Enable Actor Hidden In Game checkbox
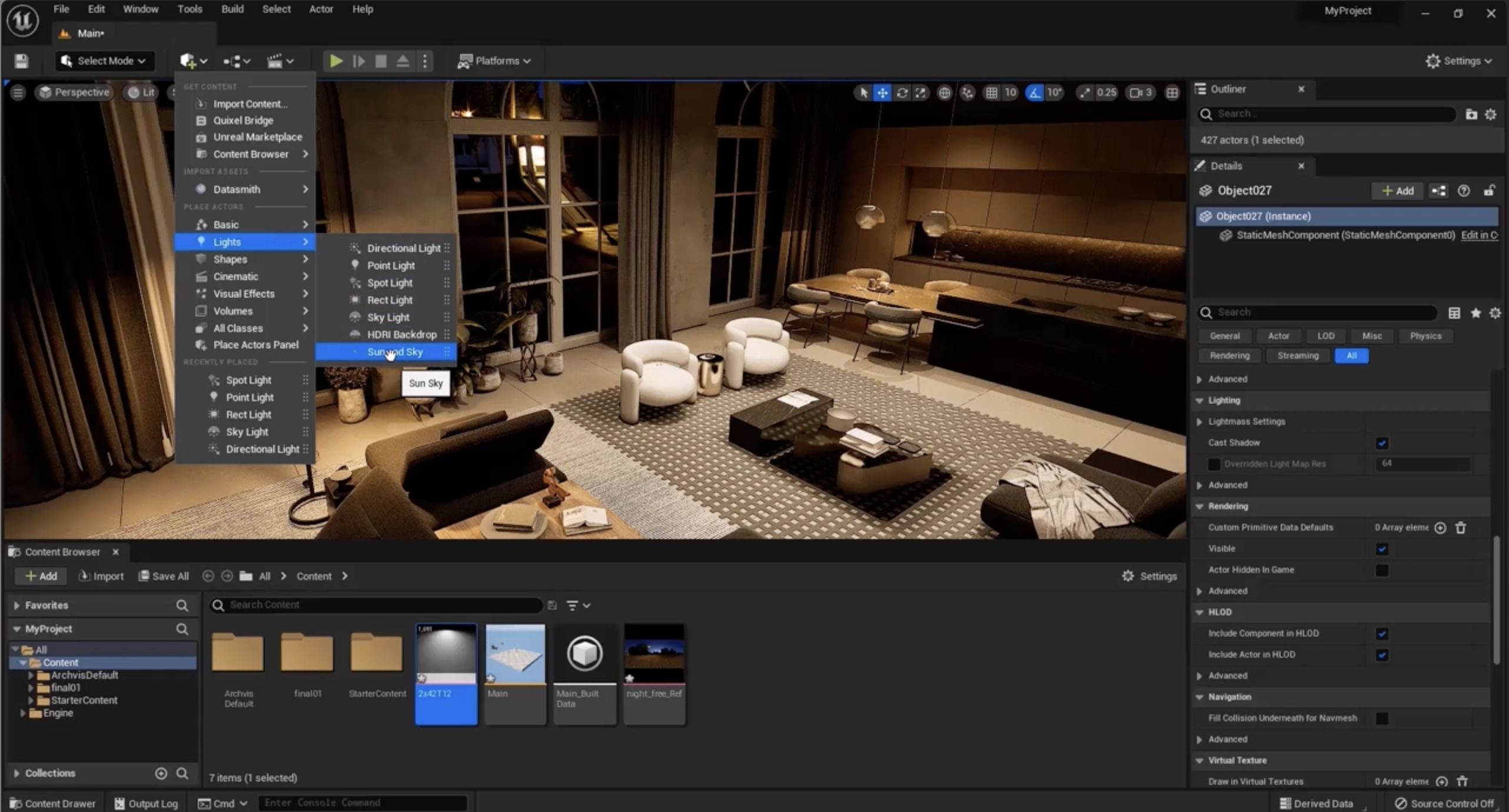 (1381, 570)
